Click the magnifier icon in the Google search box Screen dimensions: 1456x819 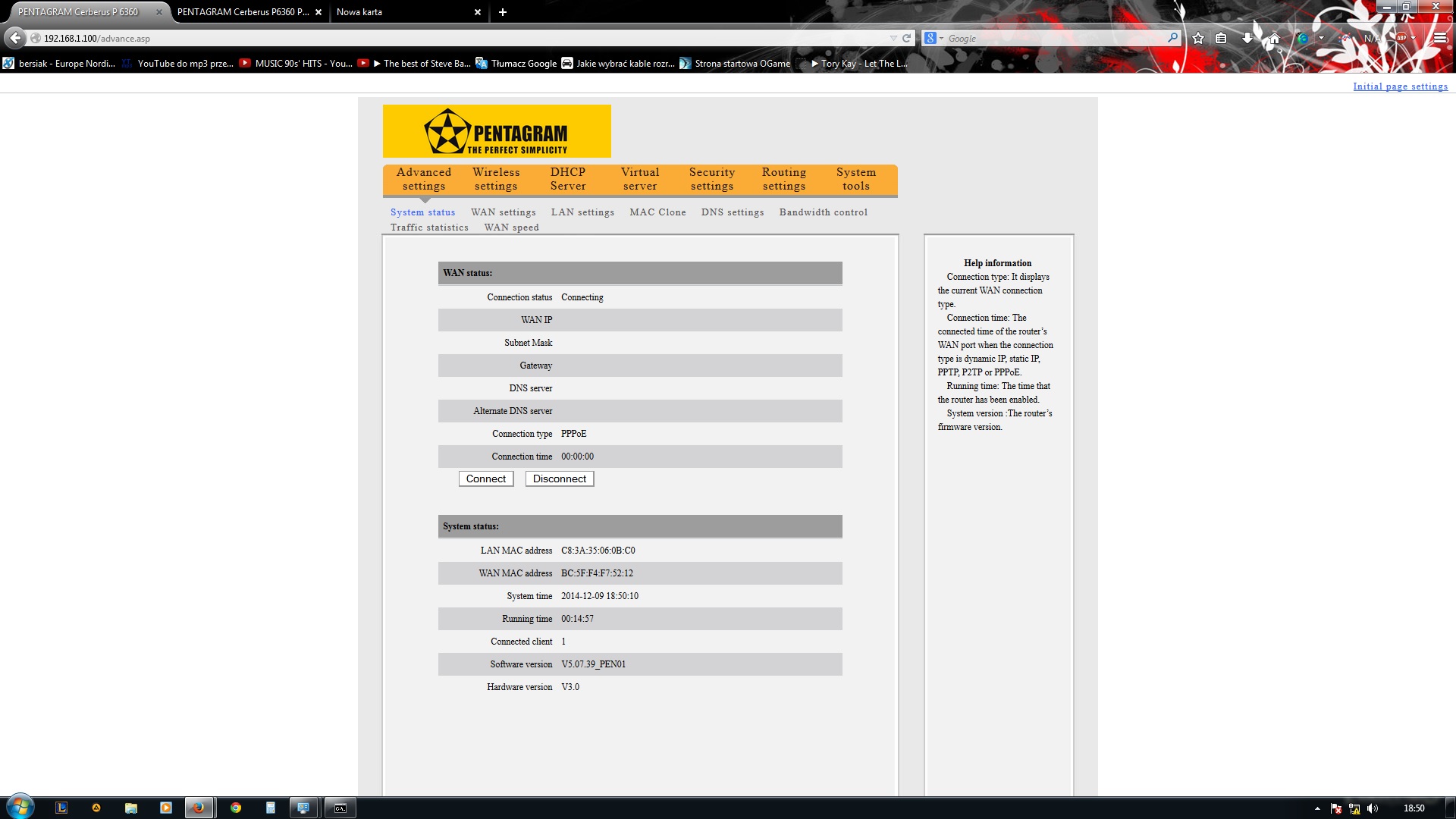coord(1172,38)
